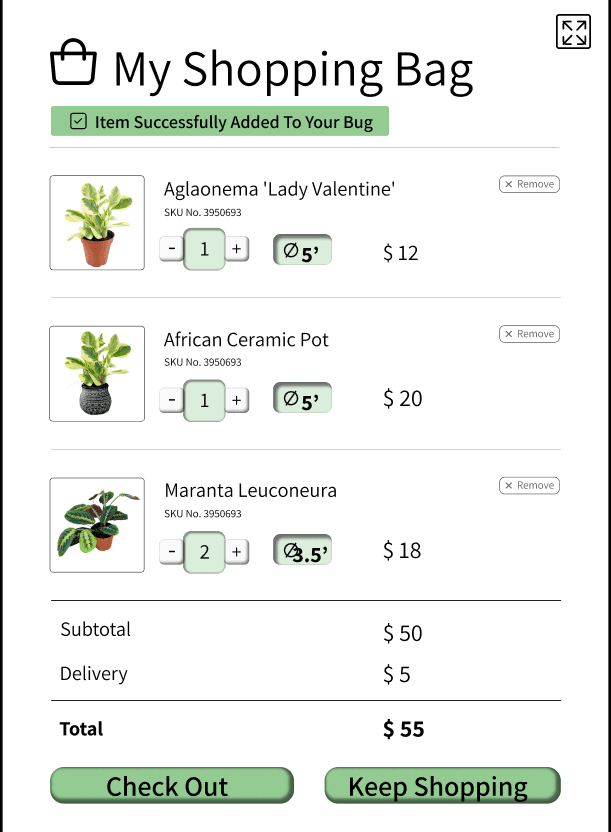Open the Maranta Leuconeura thumbnail
The image size is (611, 832).
[97, 525]
